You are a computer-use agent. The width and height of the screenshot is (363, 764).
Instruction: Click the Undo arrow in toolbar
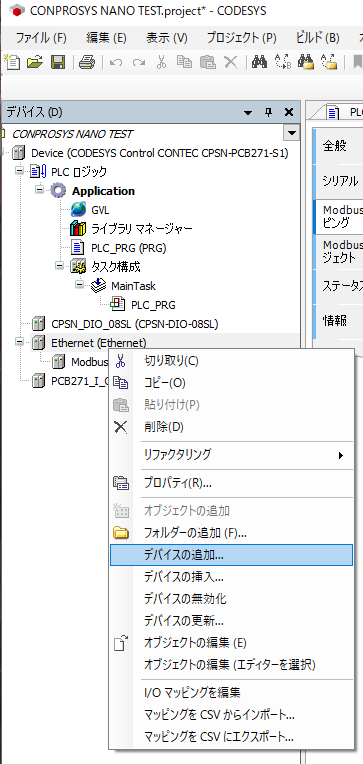116,62
